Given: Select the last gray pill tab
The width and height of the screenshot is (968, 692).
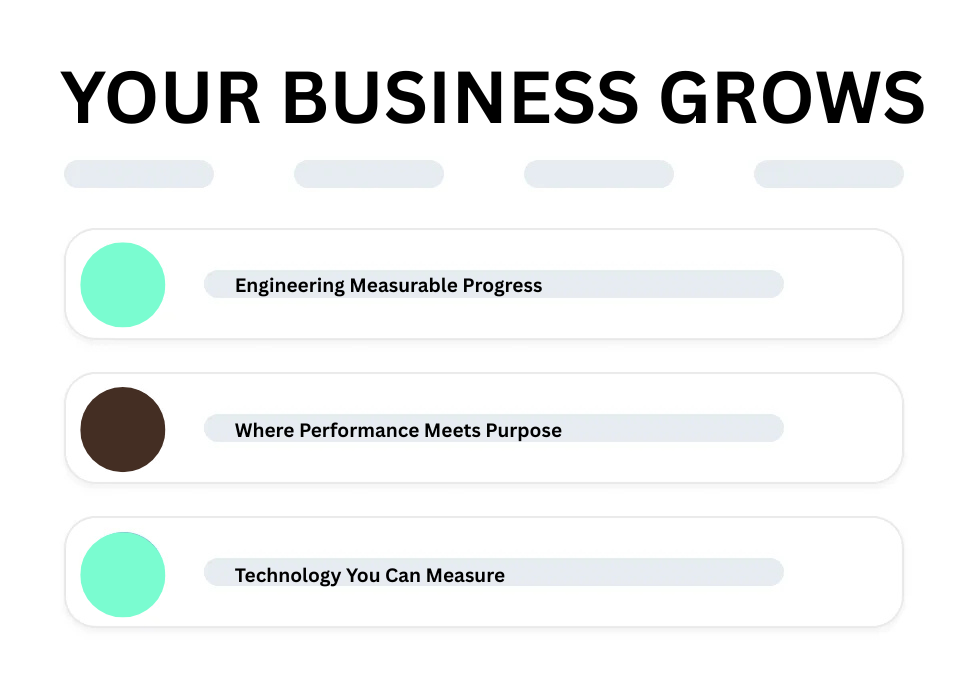Looking at the screenshot, I should 829,174.
